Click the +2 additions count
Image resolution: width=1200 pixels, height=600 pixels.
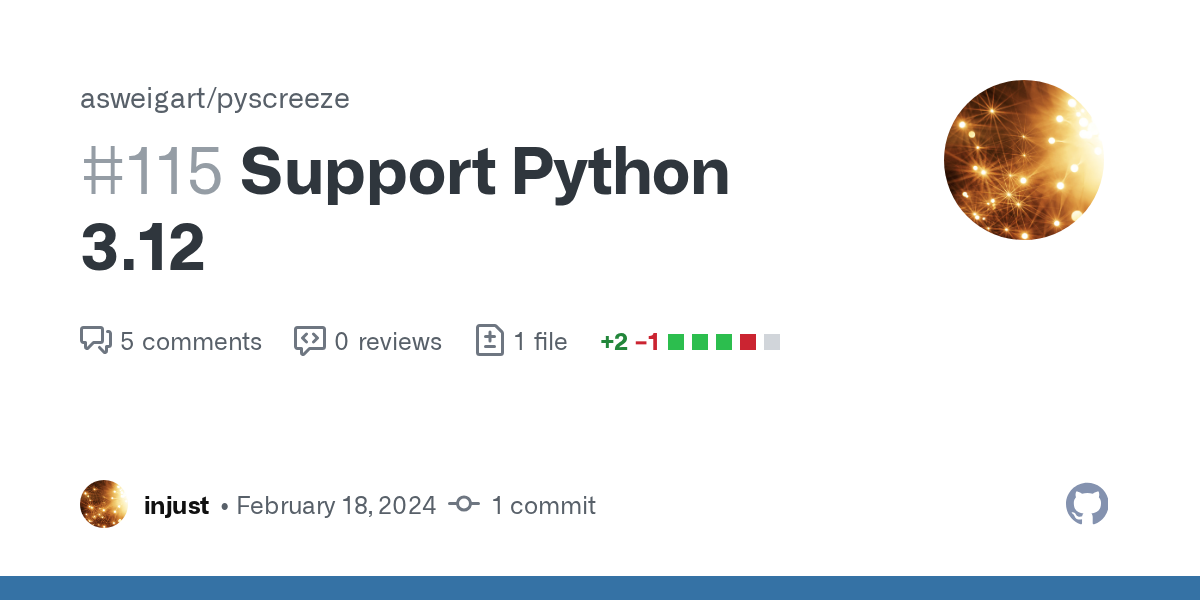pyautogui.click(x=614, y=342)
